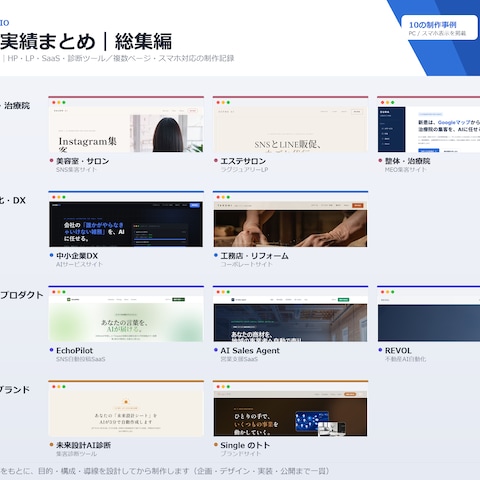Click the 不動産AI自動化 subtitle
480x480 pixels.
point(405,359)
